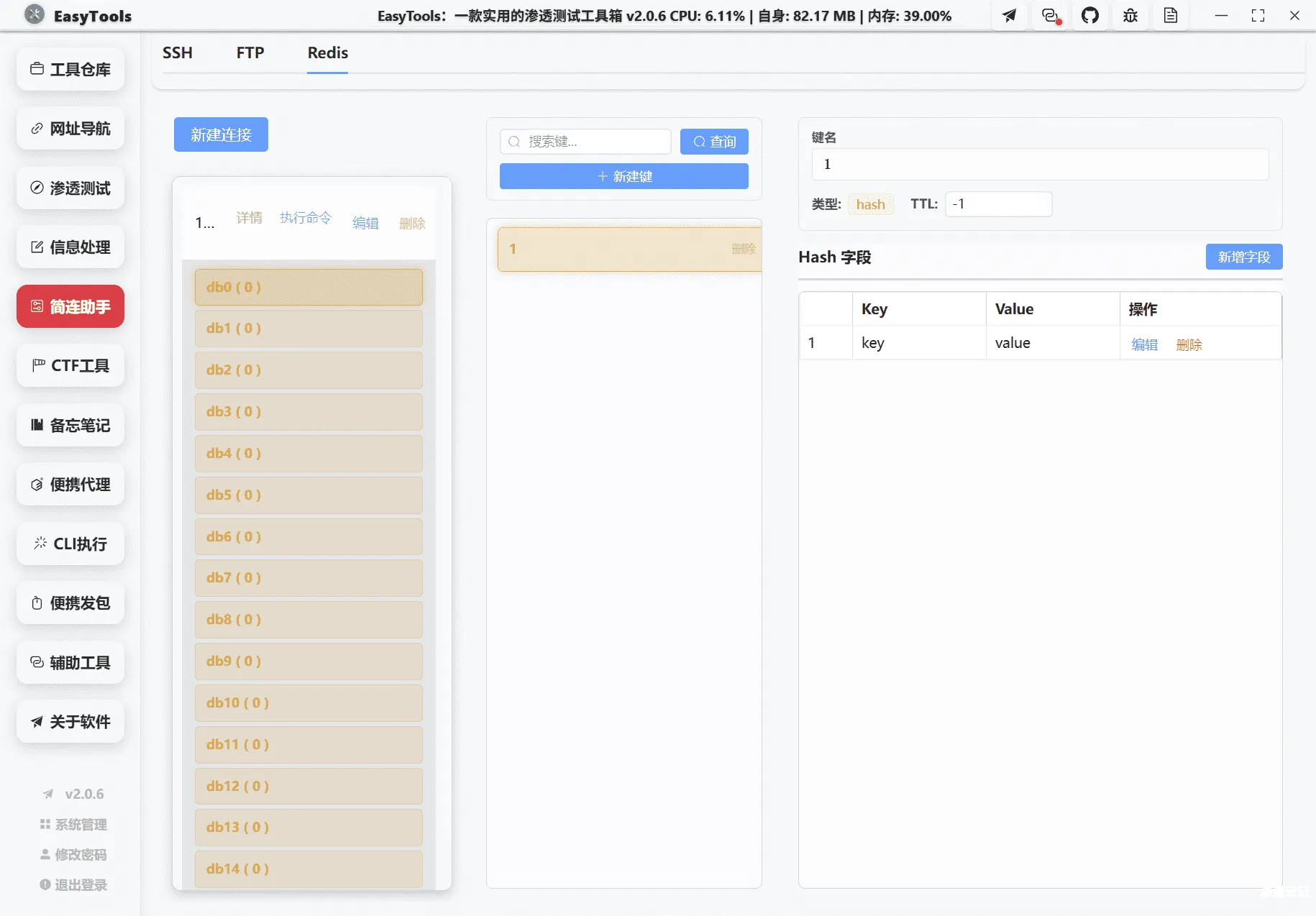The height and width of the screenshot is (916, 1316).
Task: Click the 搜索键 search input field
Action: point(585,142)
